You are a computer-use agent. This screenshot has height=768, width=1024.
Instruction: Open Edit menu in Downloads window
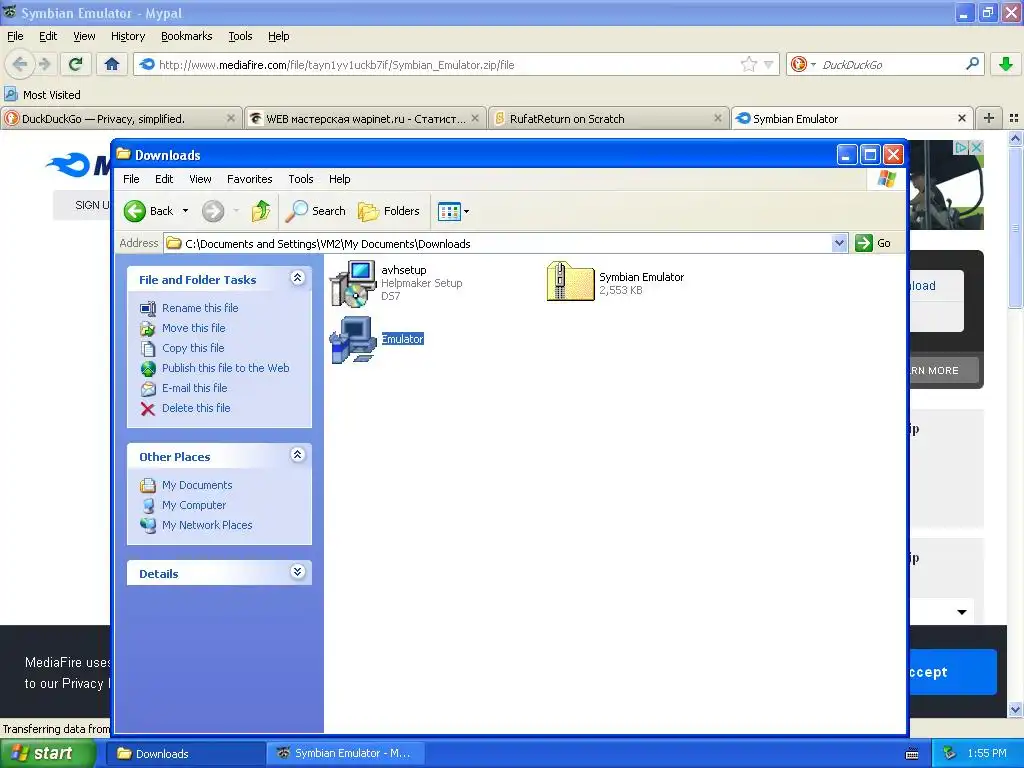(164, 179)
